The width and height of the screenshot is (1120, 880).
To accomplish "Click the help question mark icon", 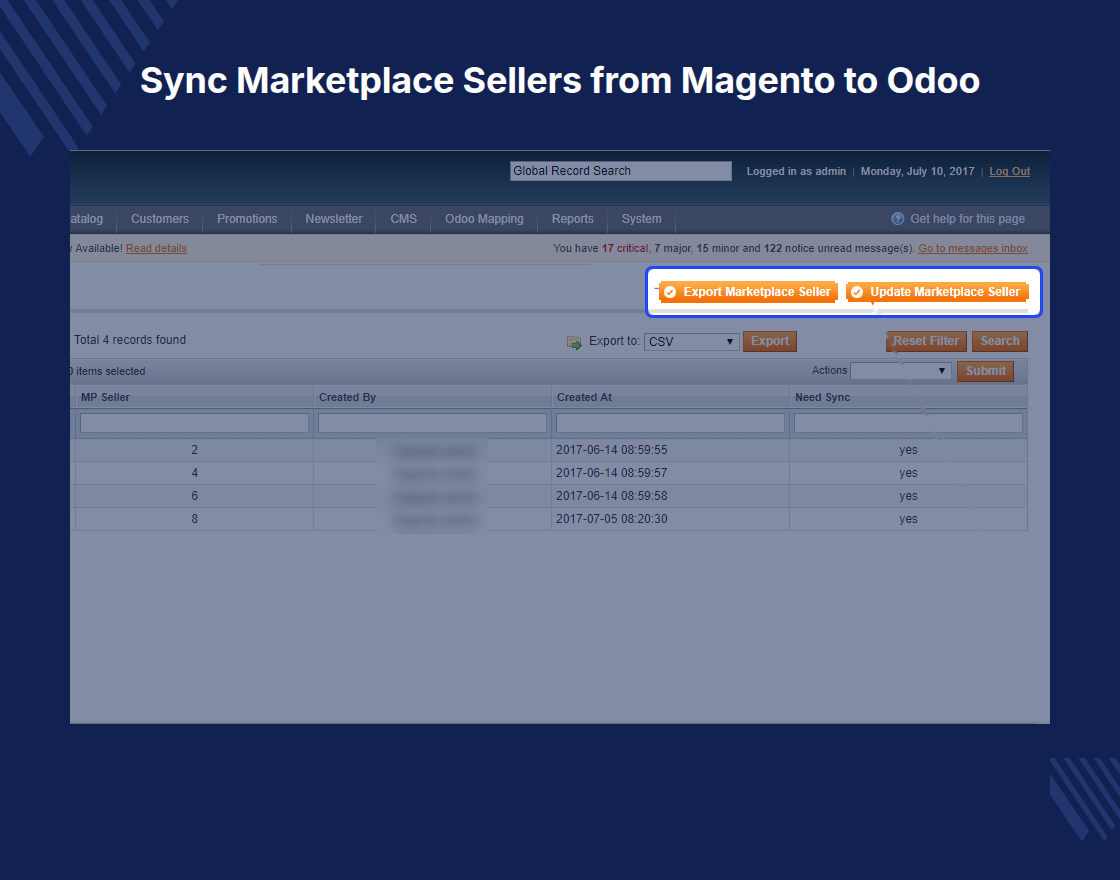I will coord(898,219).
